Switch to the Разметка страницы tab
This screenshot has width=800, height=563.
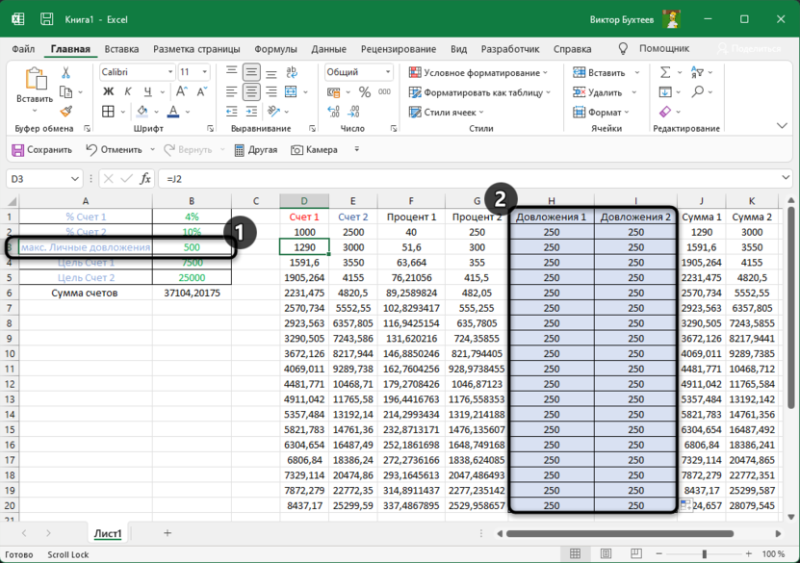[196, 49]
